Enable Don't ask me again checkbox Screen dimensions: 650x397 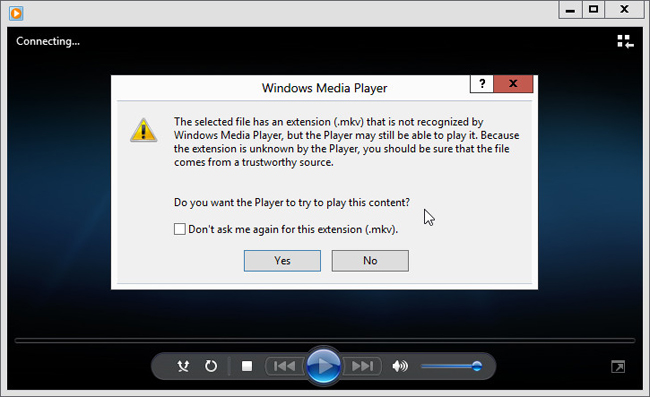point(179,229)
